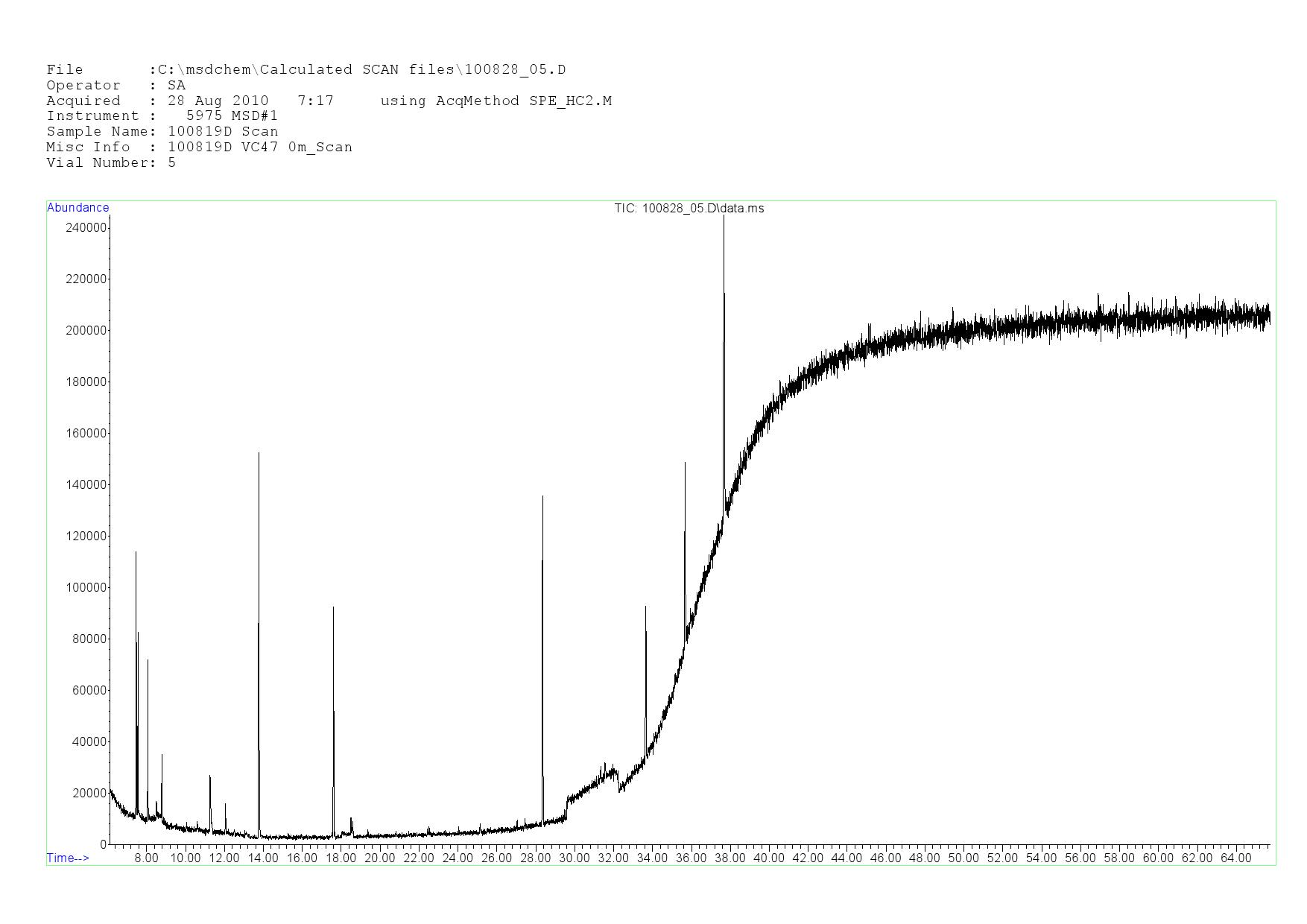The width and height of the screenshot is (1307, 924).
Task: Click the 240000 value on the abundance axis
Action: [86, 227]
